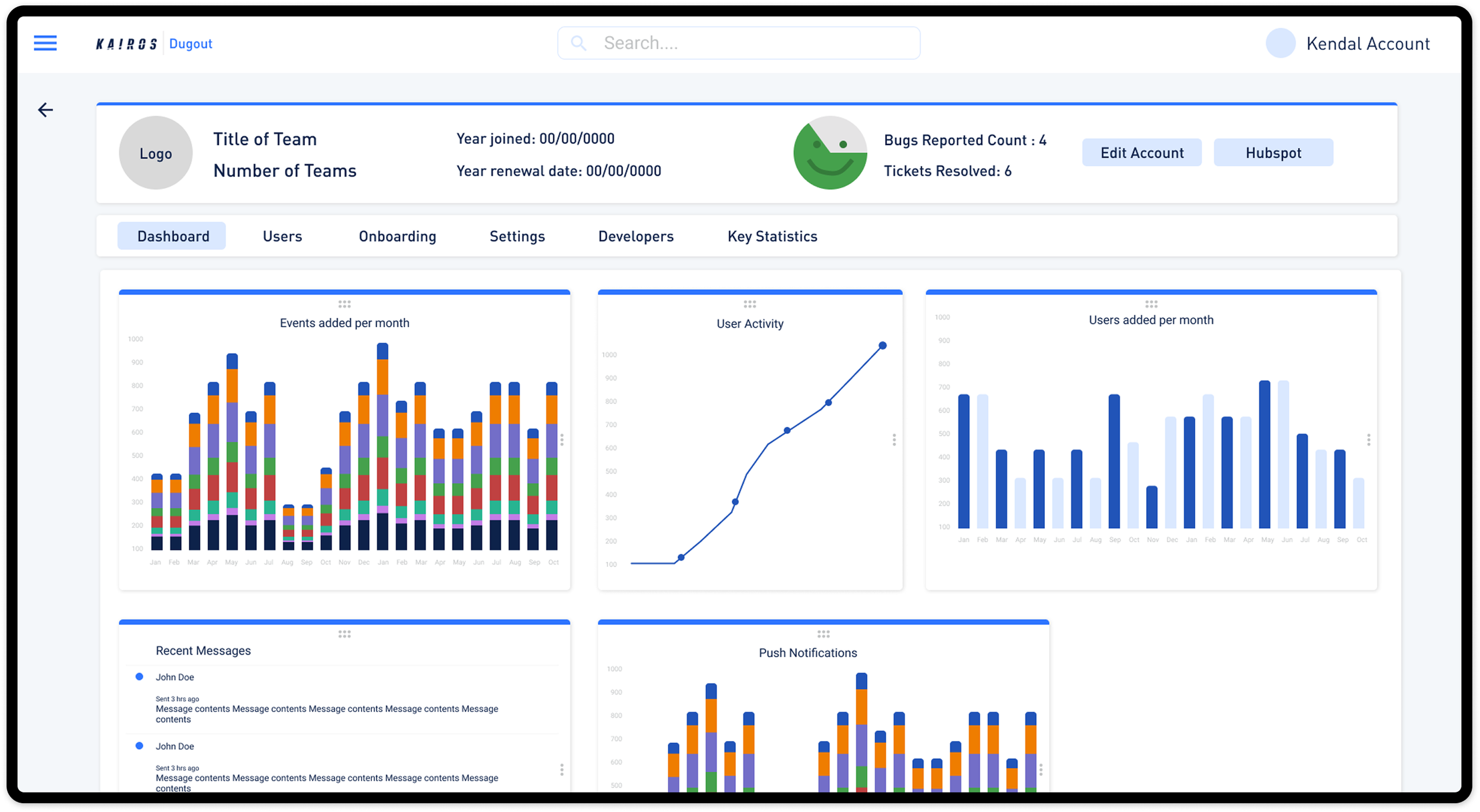Select the Onboarding tab
The image size is (1480, 812).
(397, 236)
